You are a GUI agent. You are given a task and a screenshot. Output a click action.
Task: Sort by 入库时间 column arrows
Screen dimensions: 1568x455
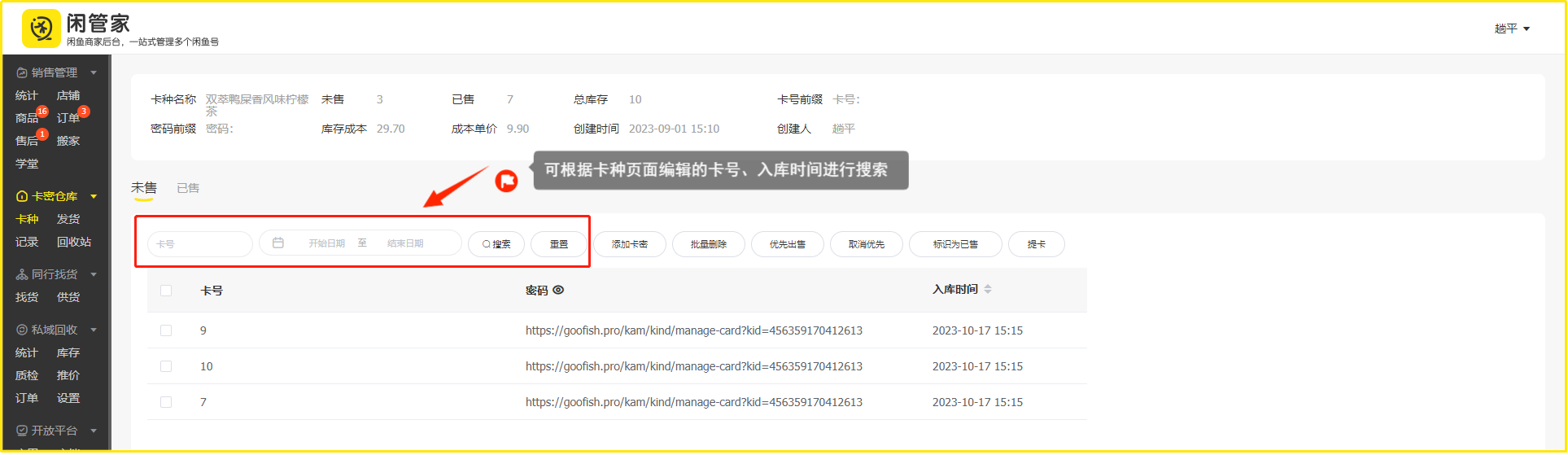[988, 290]
